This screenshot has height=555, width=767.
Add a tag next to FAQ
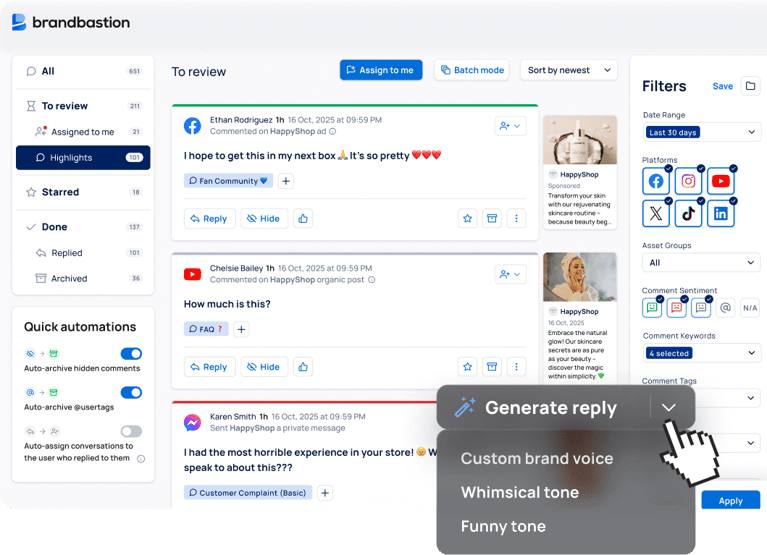[241, 329]
